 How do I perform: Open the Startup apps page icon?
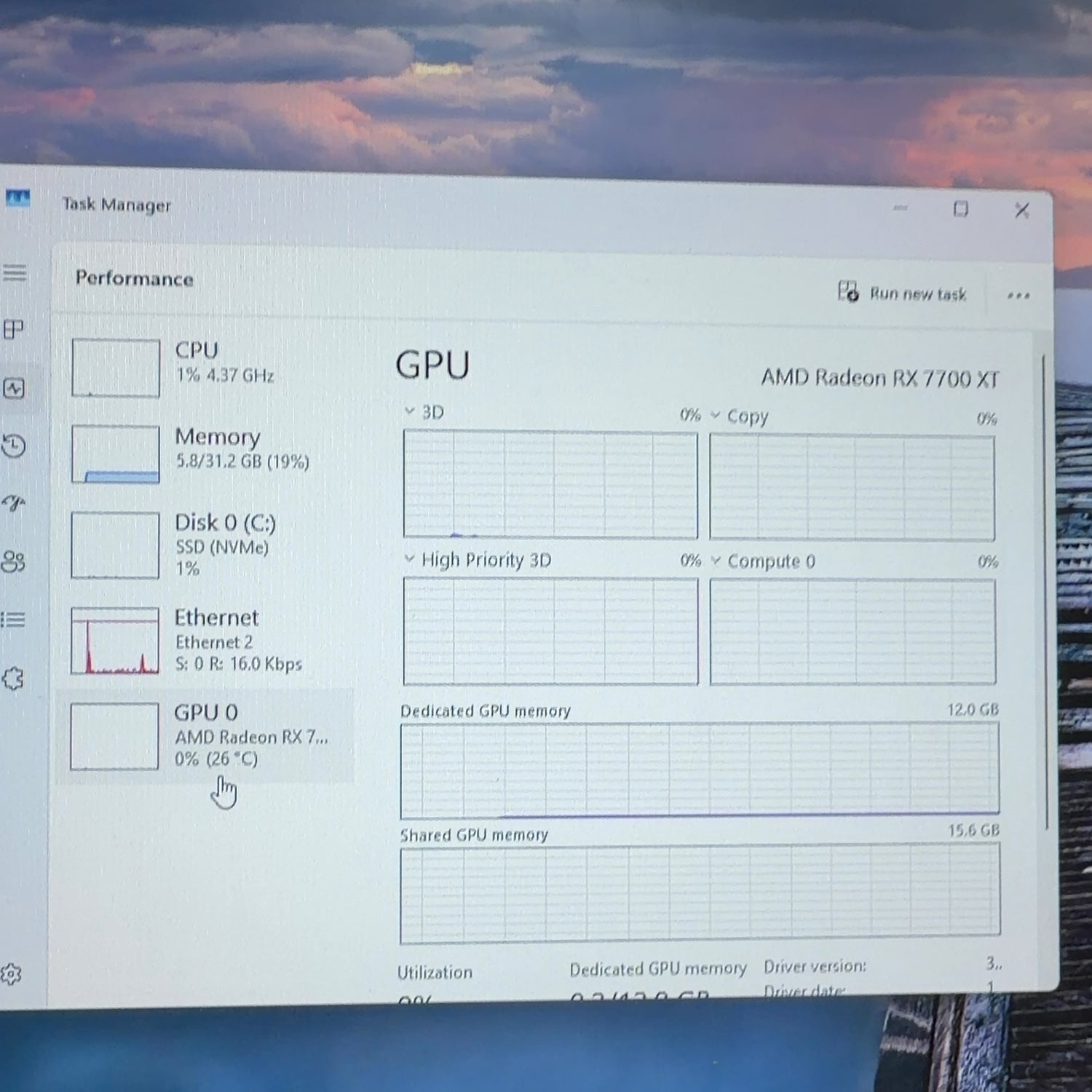13,503
